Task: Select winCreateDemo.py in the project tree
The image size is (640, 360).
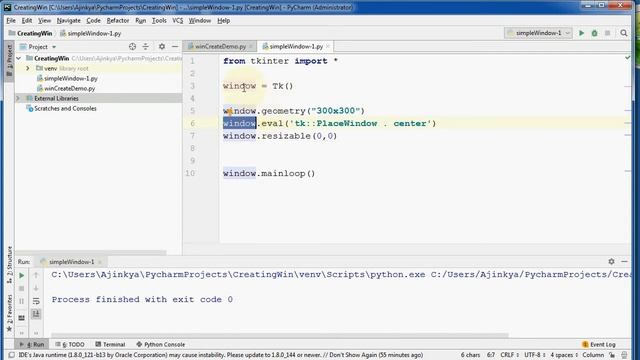Action: [66, 88]
